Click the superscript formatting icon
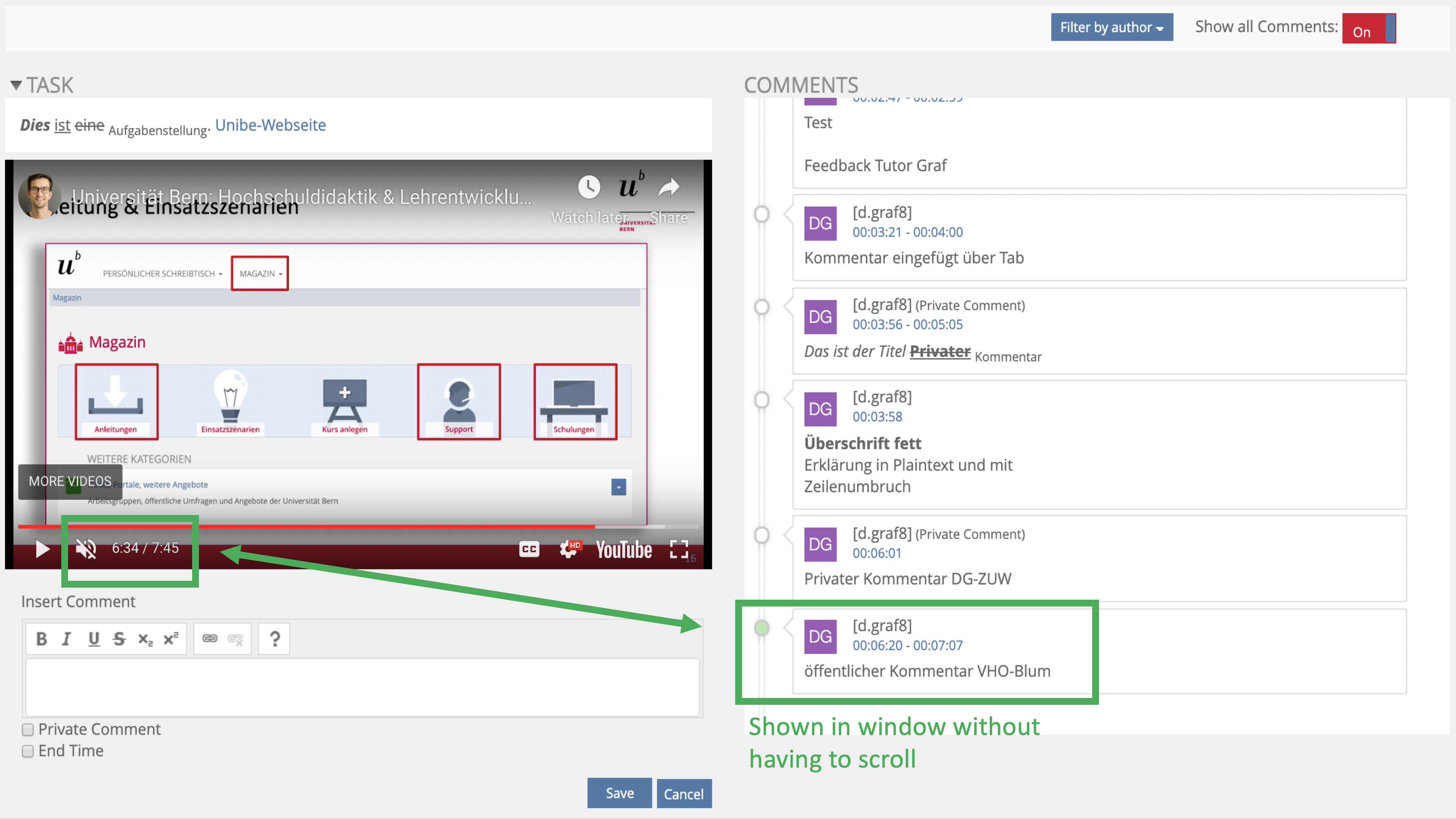This screenshot has width=1456, height=819. [x=171, y=639]
